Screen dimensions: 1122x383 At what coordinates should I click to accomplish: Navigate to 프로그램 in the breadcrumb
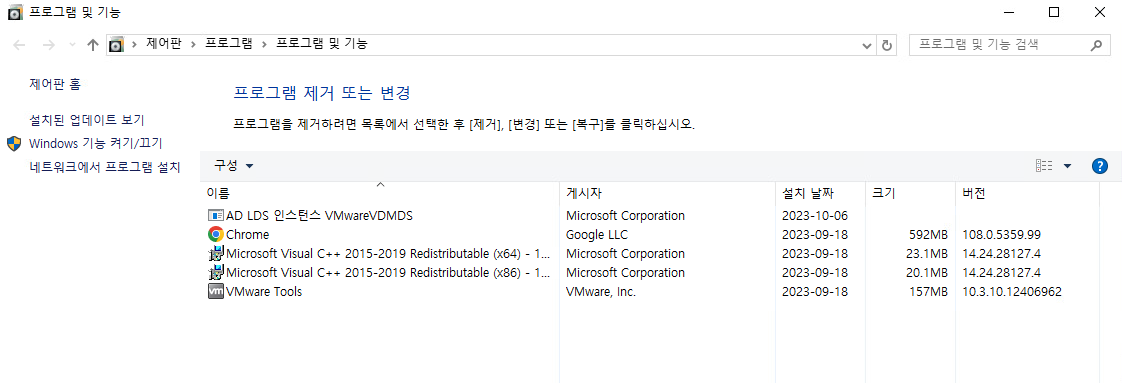[229, 44]
